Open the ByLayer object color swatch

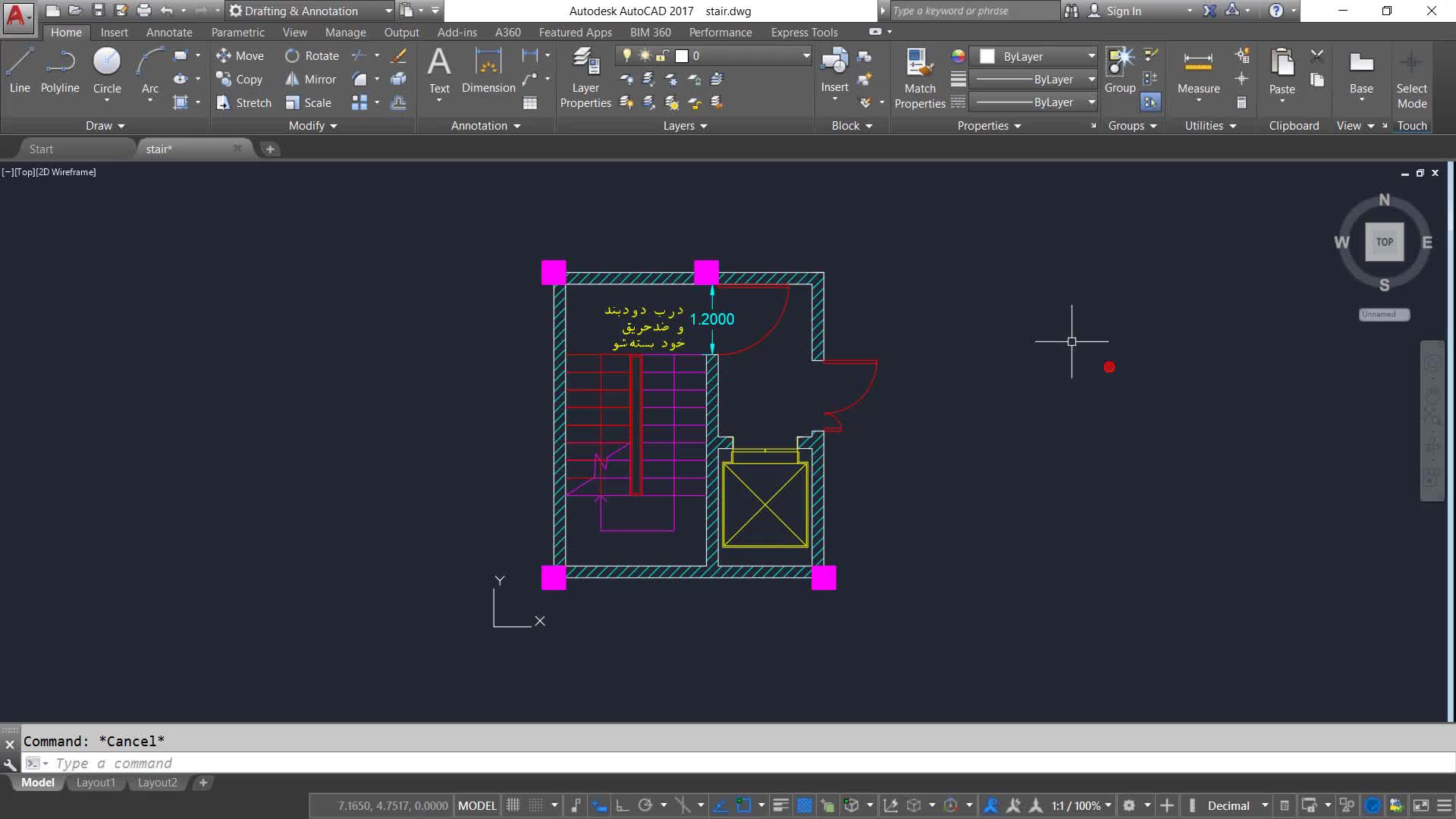[x=987, y=56]
